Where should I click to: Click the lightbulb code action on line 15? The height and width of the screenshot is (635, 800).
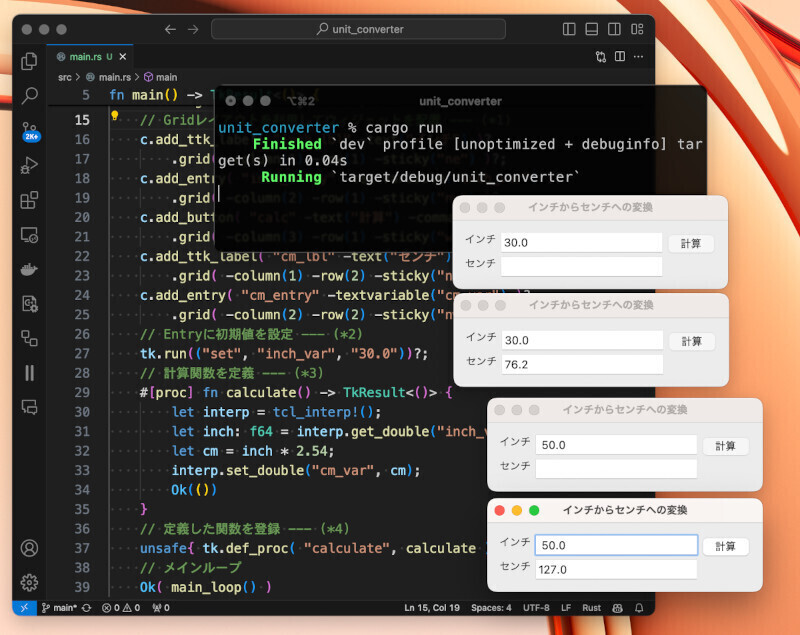(x=115, y=116)
